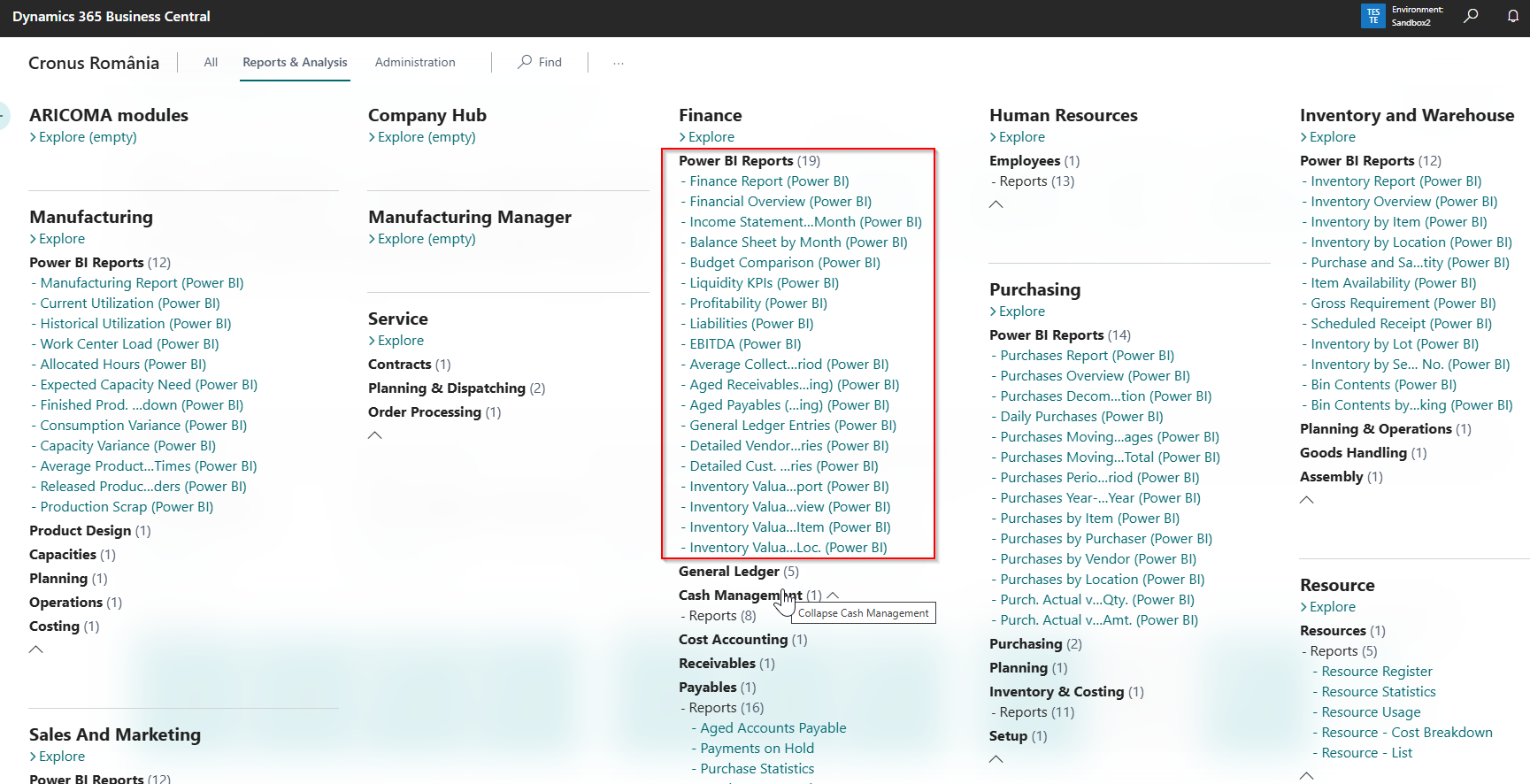
Task: Collapse the Service section with up chevron
Action: [375, 435]
